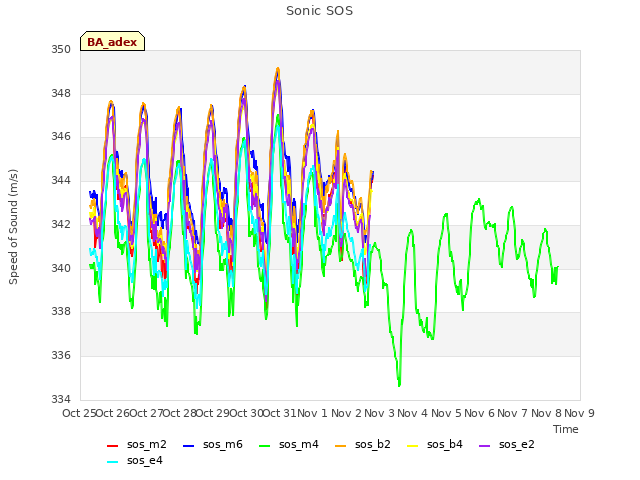This screenshot has width=640, height=480.
Task: Click the Speed of Sound axis label
Action: (13, 227)
